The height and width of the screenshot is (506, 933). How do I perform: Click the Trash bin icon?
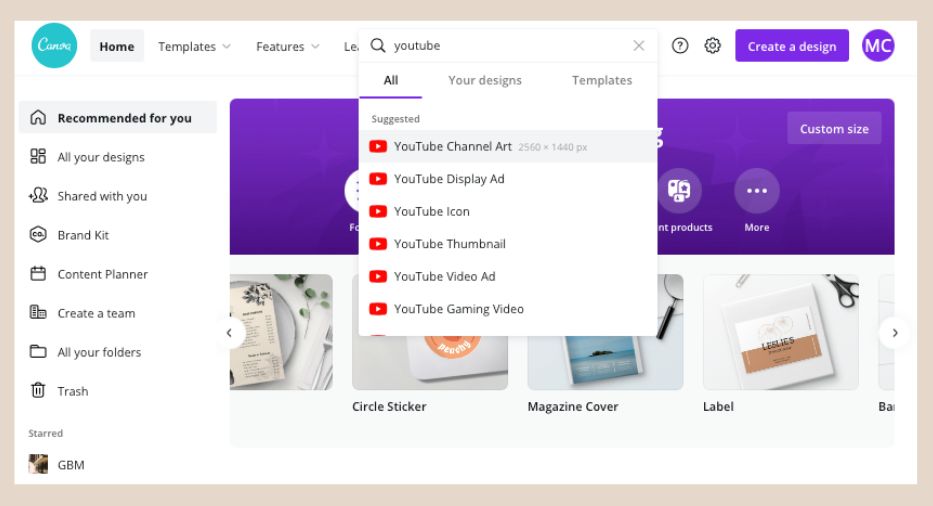click(x=38, y=391)
